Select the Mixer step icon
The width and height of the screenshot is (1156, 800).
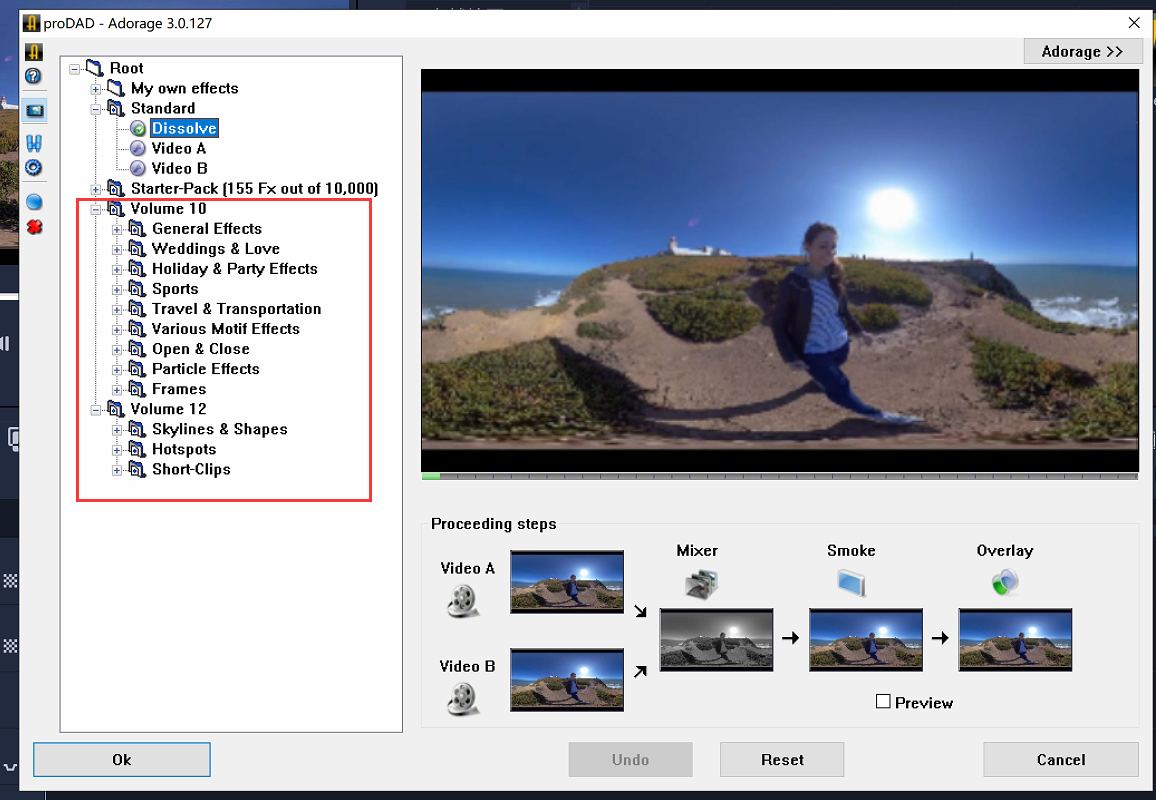(702, 582)
